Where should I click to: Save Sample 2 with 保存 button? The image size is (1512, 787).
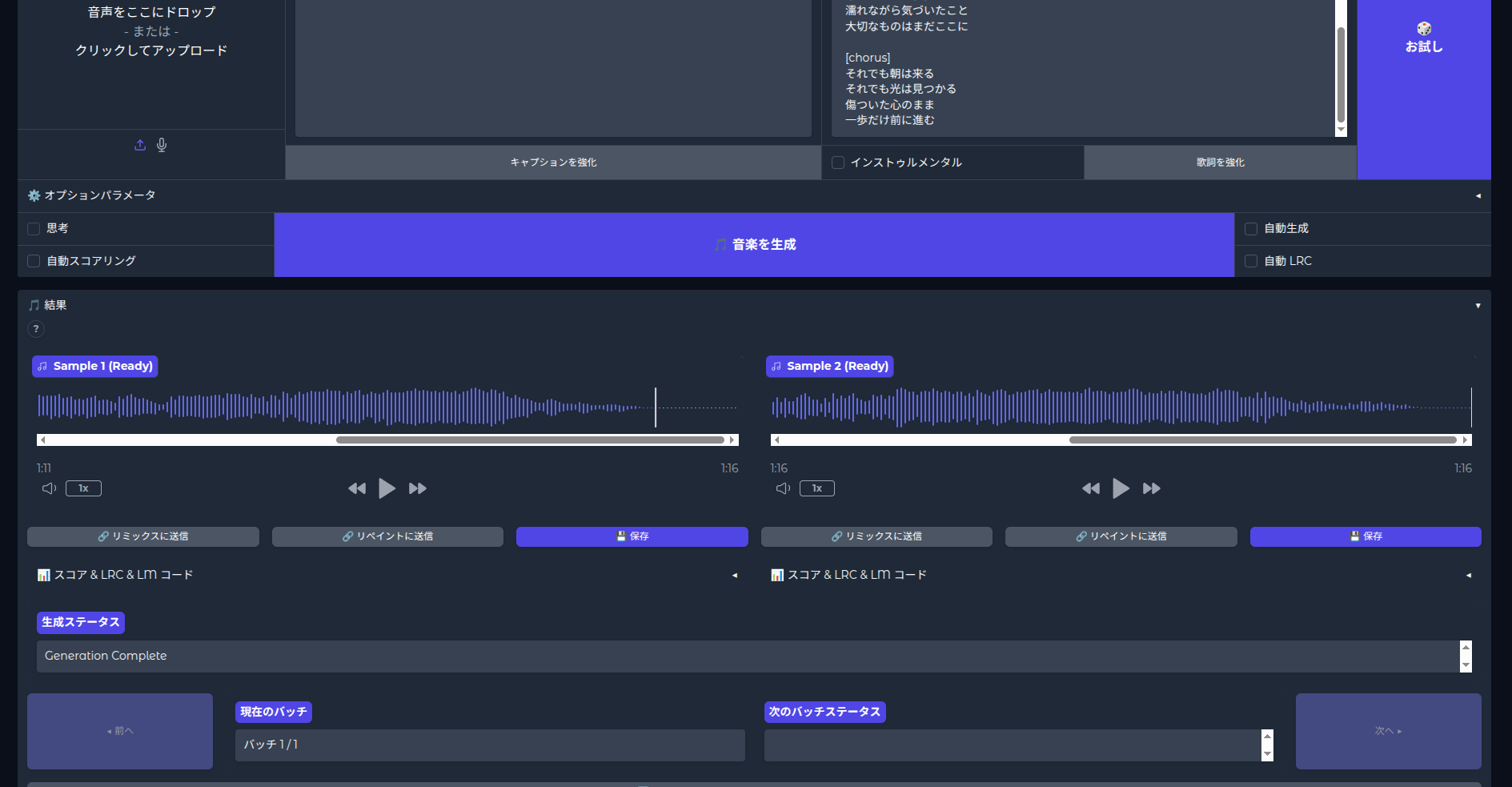pyautogui.click(x=1366, y=536)
